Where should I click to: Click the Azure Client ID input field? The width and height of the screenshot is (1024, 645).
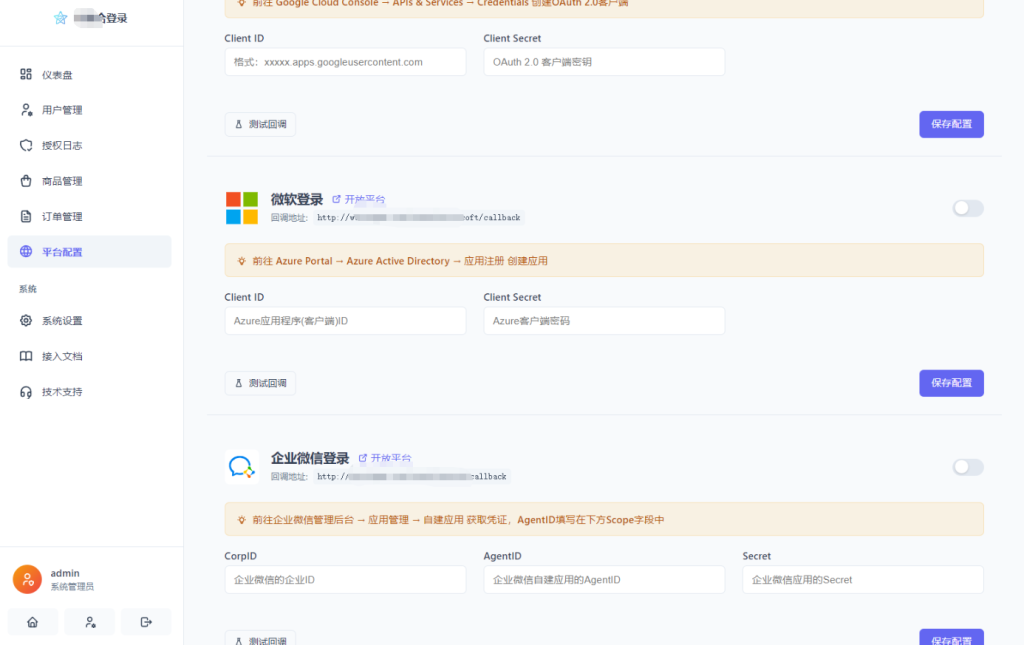[345, 320]
